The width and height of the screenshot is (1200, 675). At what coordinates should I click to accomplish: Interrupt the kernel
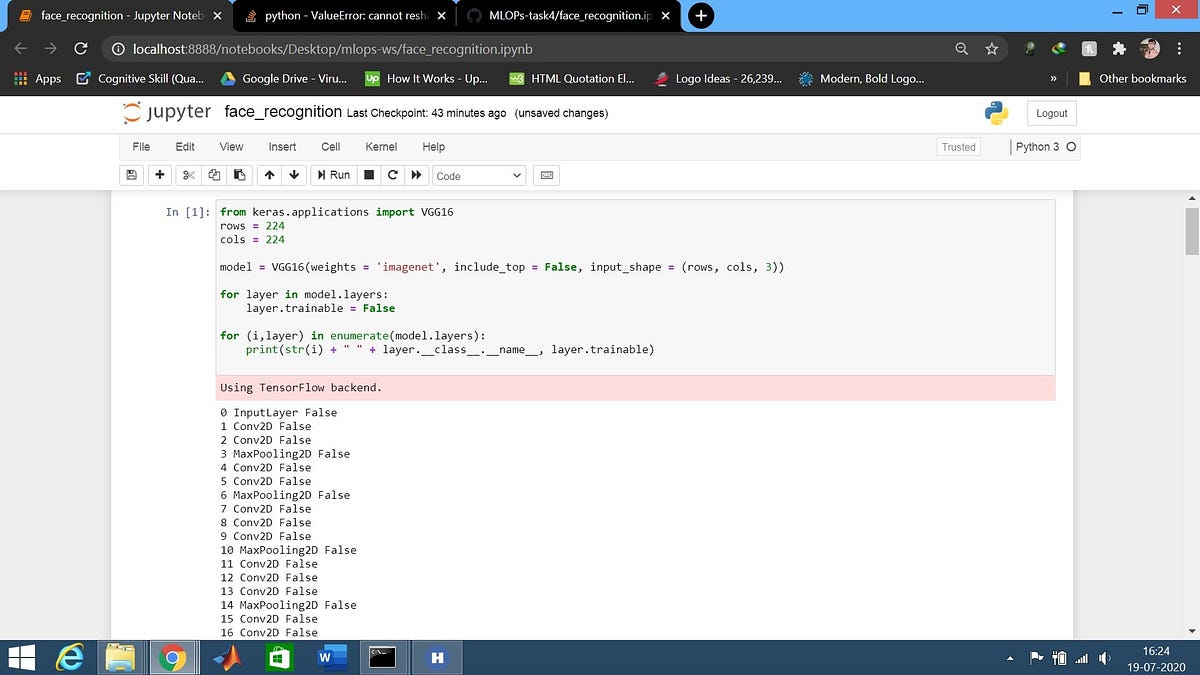368,175
